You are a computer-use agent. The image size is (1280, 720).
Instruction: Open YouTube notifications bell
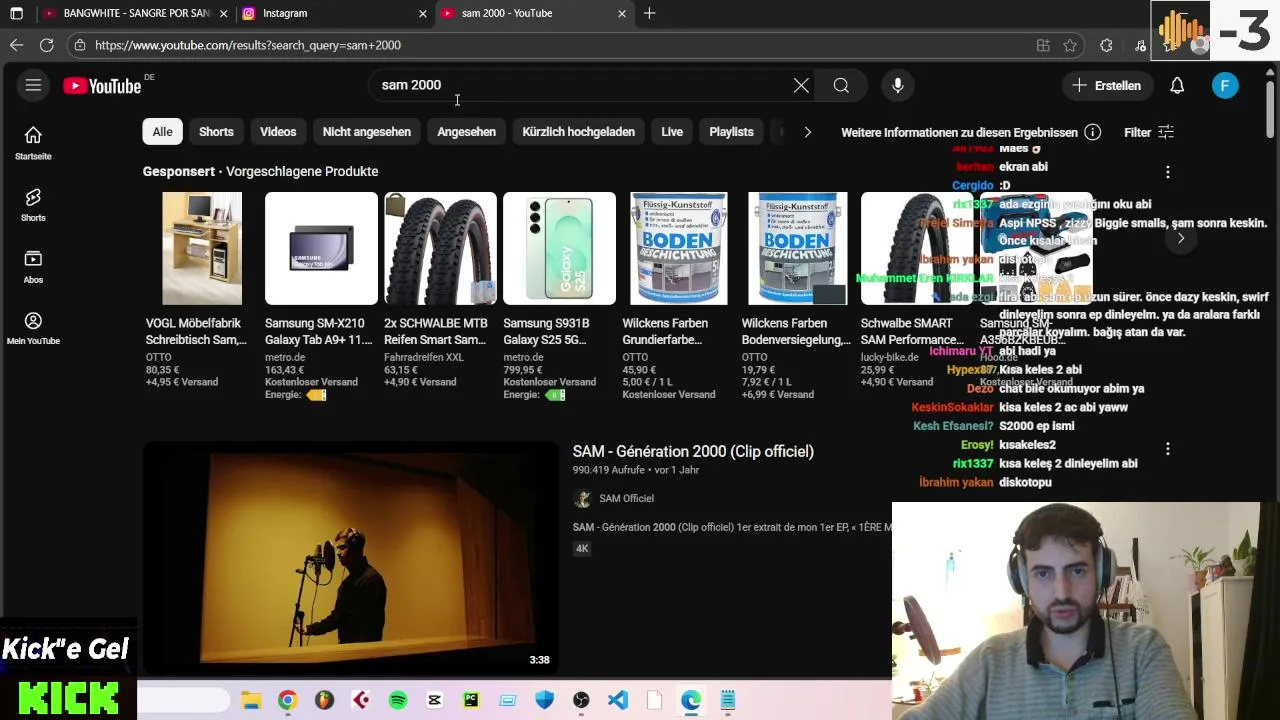pos(1177,86)
